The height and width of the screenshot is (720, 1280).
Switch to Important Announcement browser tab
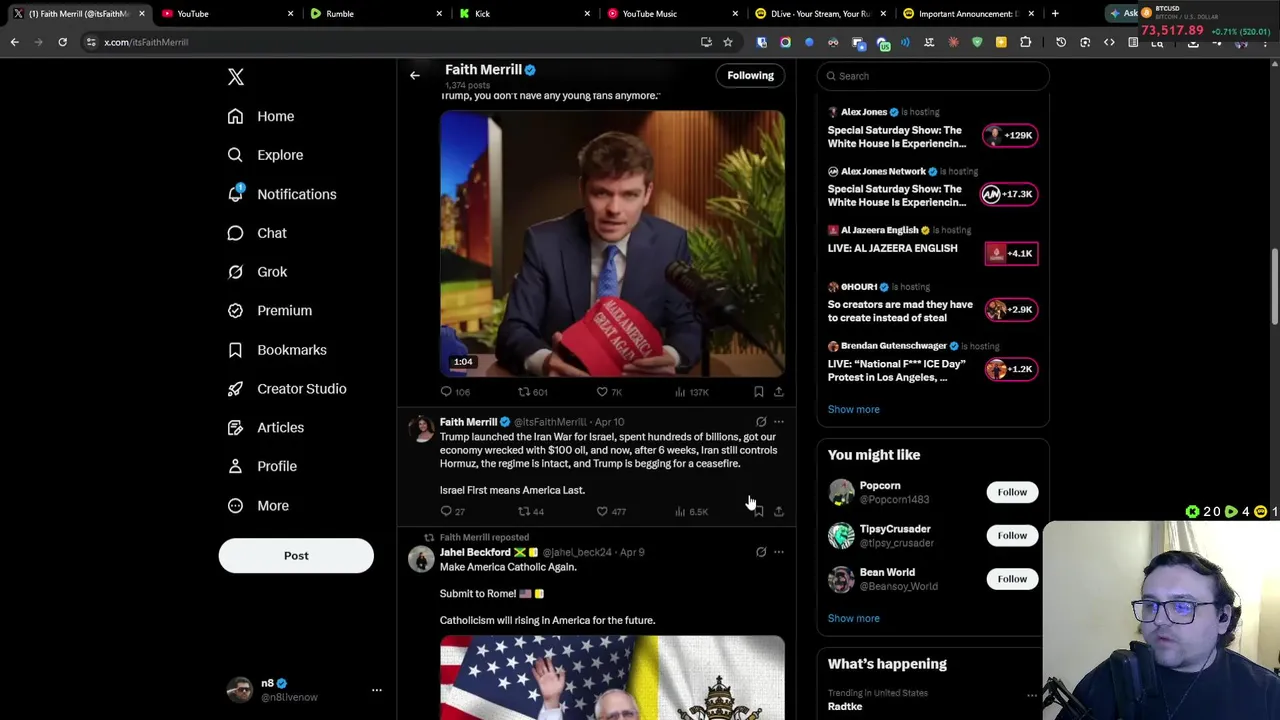[966, 14]
